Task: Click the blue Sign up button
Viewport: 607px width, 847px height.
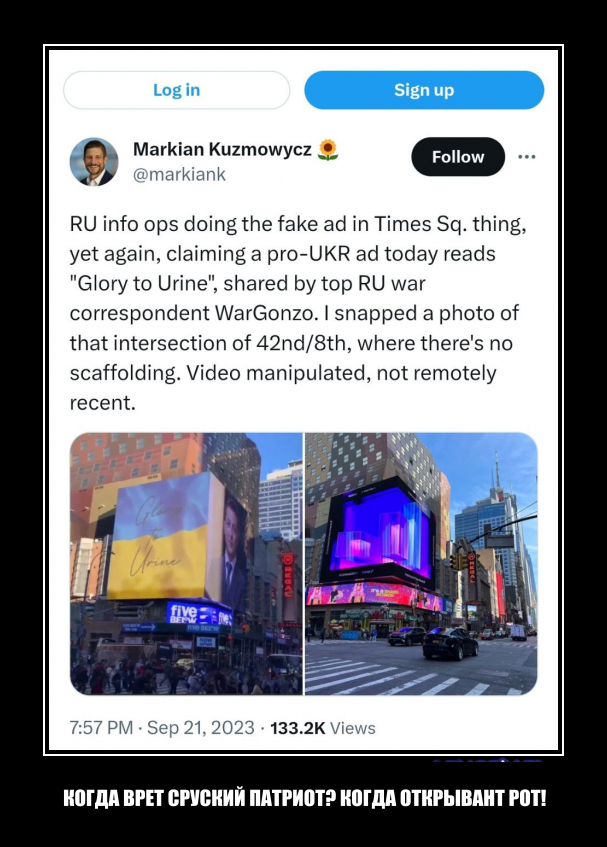Action: coord(424,90)
